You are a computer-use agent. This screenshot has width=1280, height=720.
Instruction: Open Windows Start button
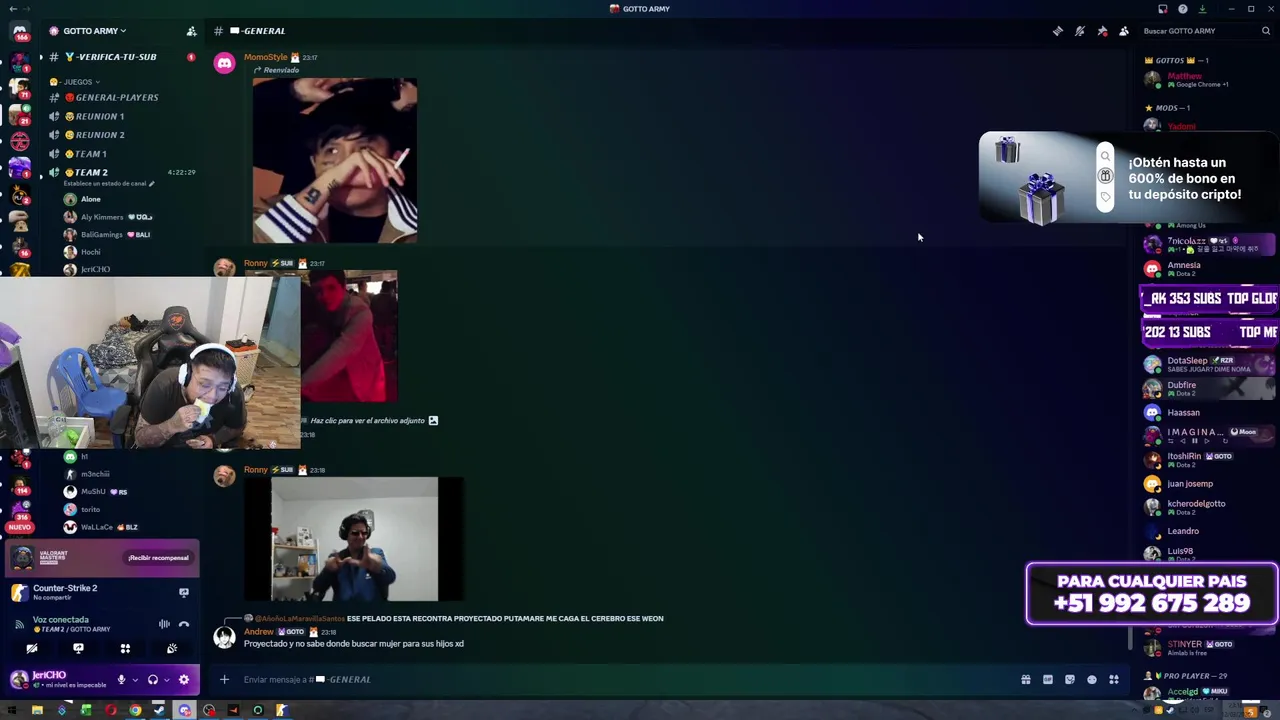[12, 711]
